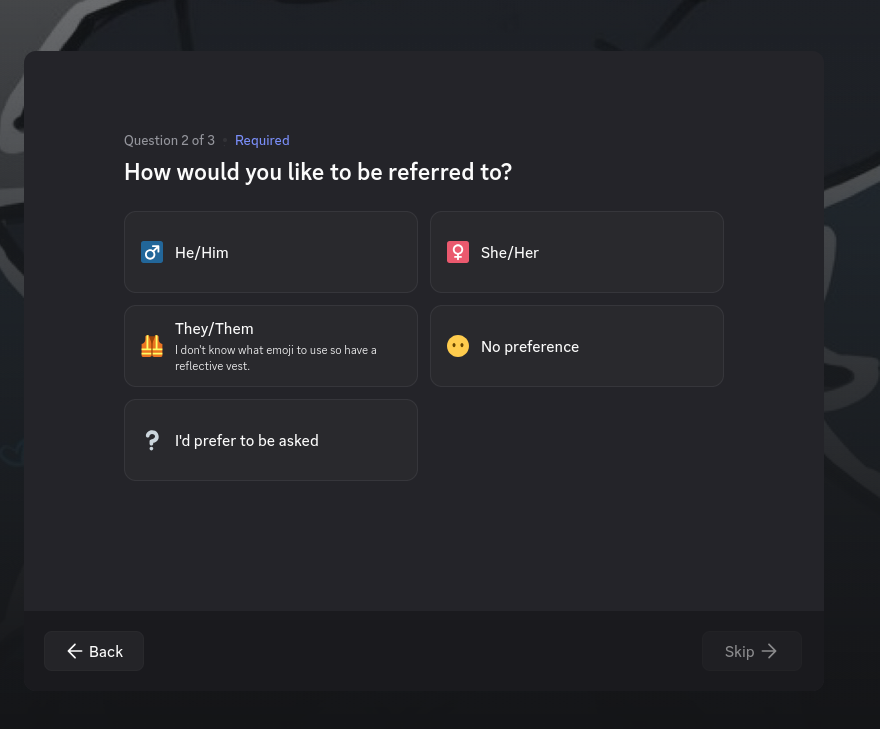Click the "How would you like" heading

(x=317, y=172)
